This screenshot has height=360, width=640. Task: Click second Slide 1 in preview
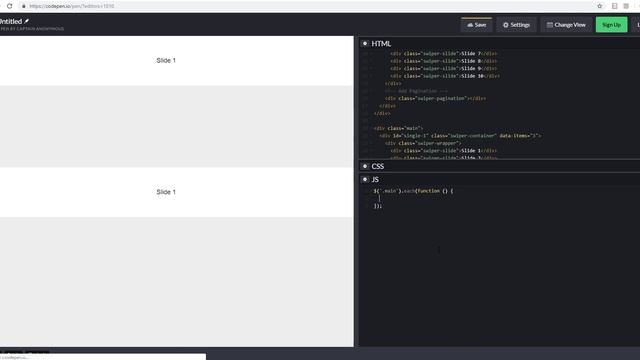coord(166,192)
